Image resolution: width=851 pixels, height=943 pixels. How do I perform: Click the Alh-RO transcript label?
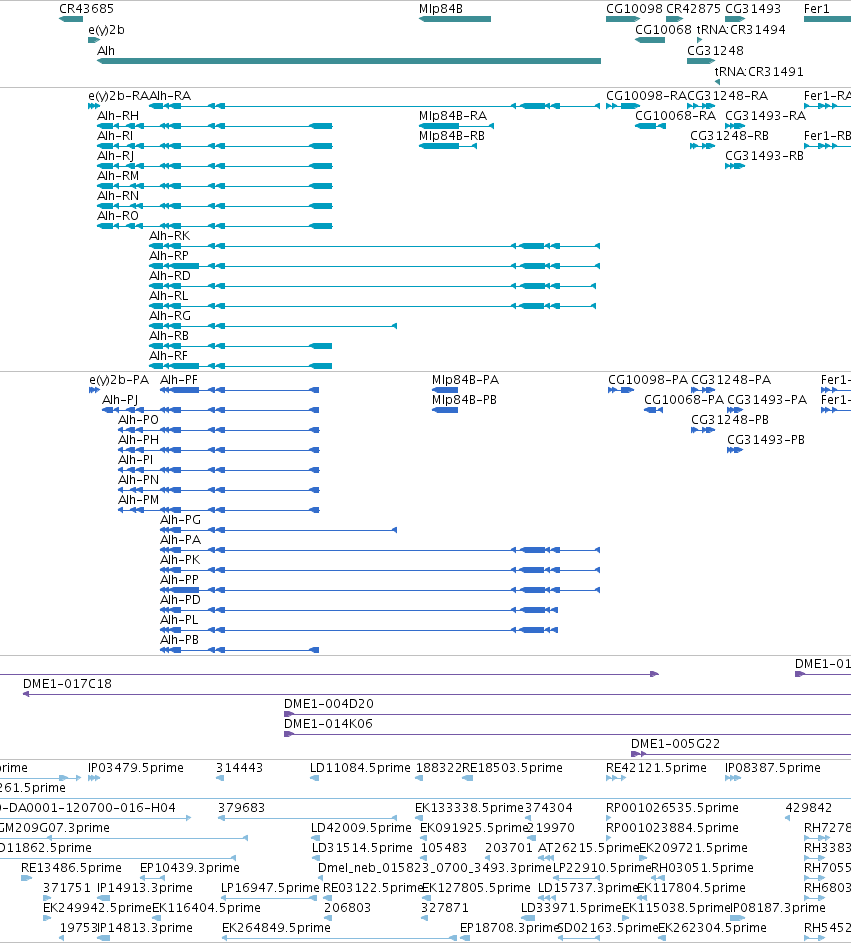(x=118, y=216)
